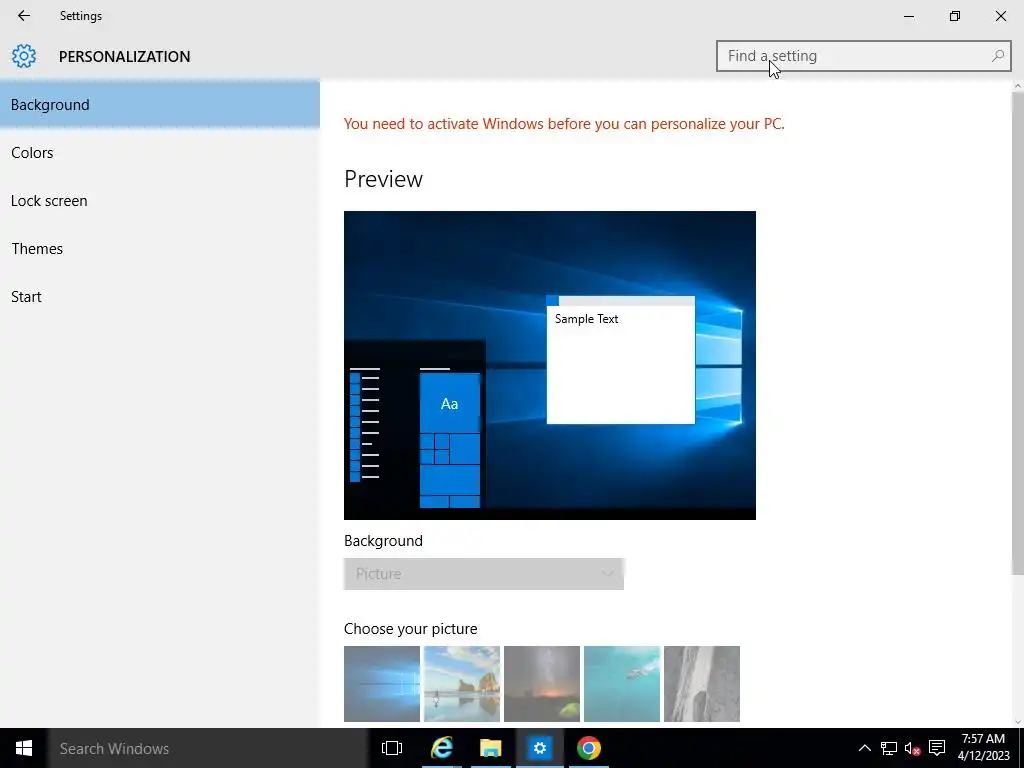
Task: Open the Action Center notifications icon
Action: (x=937, y=748)
